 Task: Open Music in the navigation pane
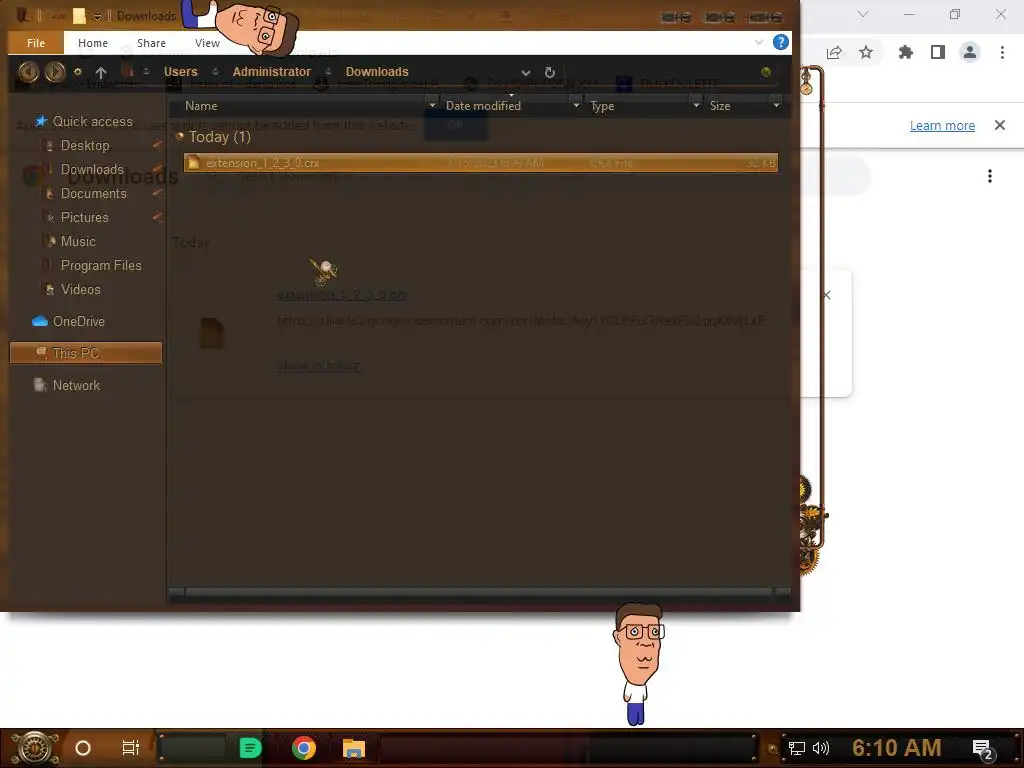pos(78,242)
